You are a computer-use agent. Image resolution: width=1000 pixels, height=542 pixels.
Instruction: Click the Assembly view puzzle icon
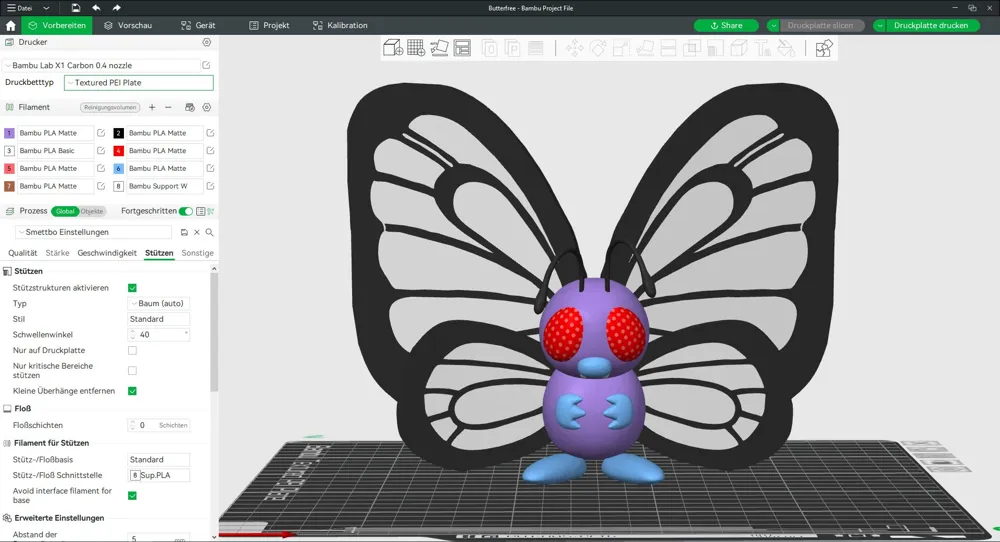(823, 48)
